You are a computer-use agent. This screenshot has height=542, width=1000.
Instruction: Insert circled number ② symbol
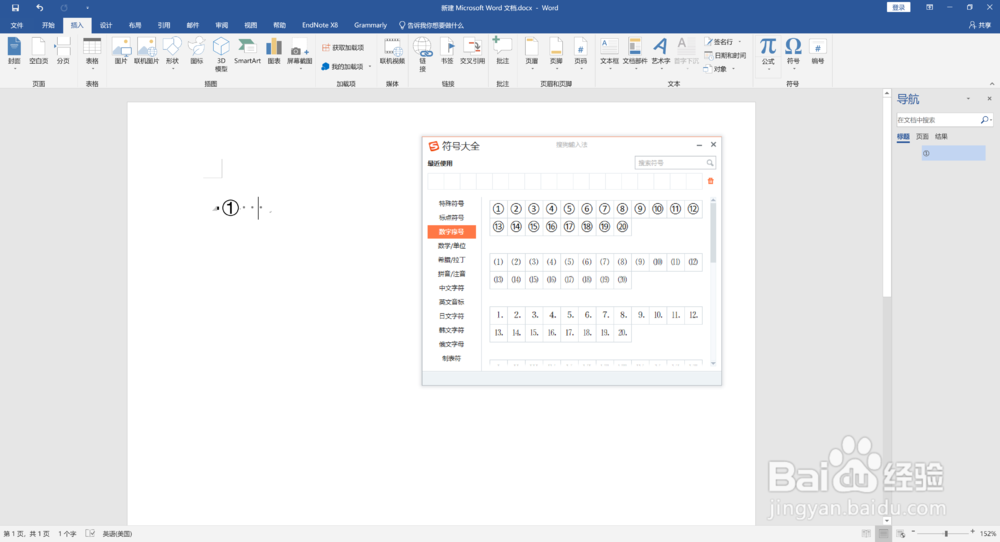(516, 209)
